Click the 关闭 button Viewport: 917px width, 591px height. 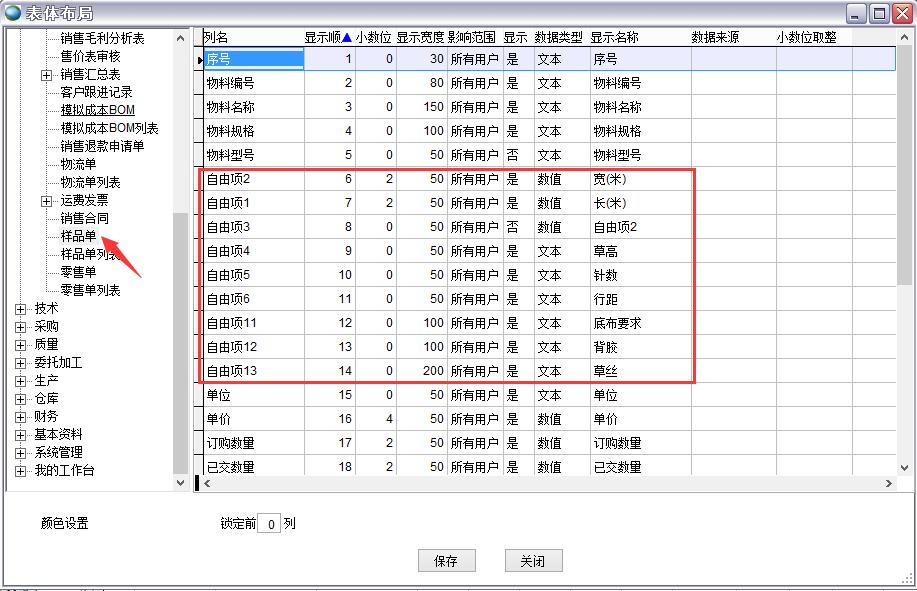tap(533, 561)
